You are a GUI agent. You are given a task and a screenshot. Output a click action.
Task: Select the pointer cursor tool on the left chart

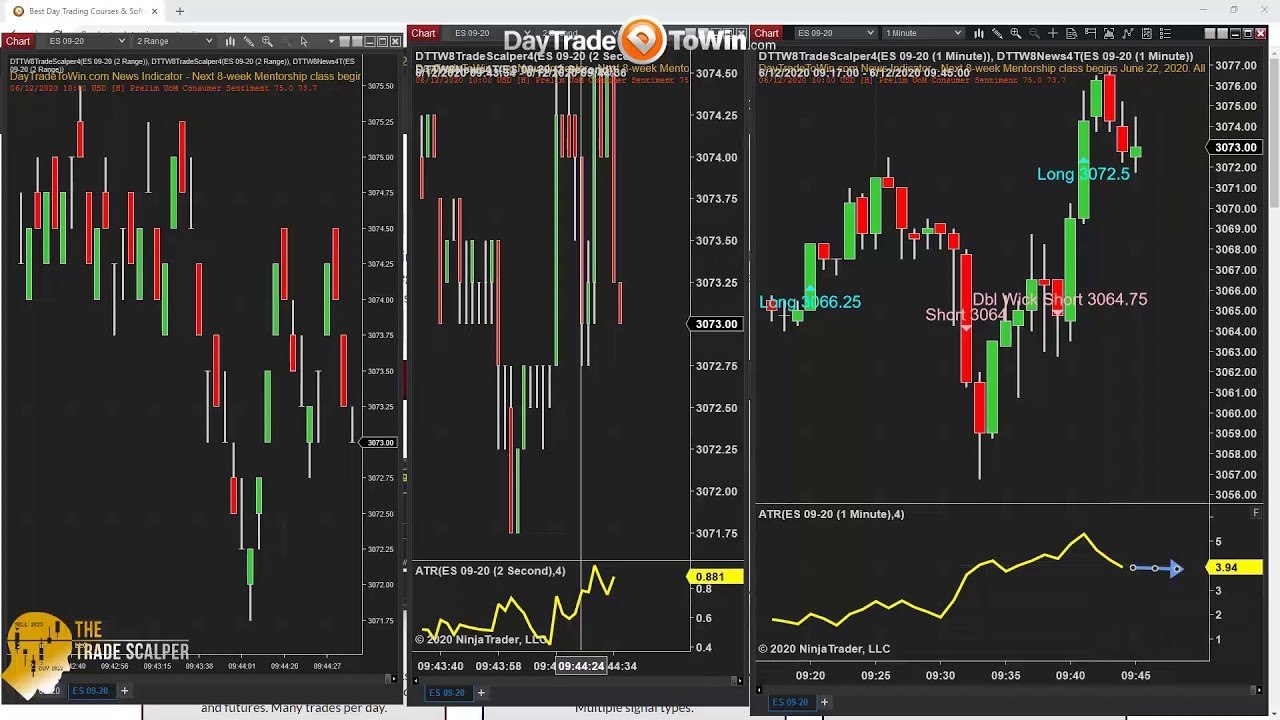click(304, 41)
